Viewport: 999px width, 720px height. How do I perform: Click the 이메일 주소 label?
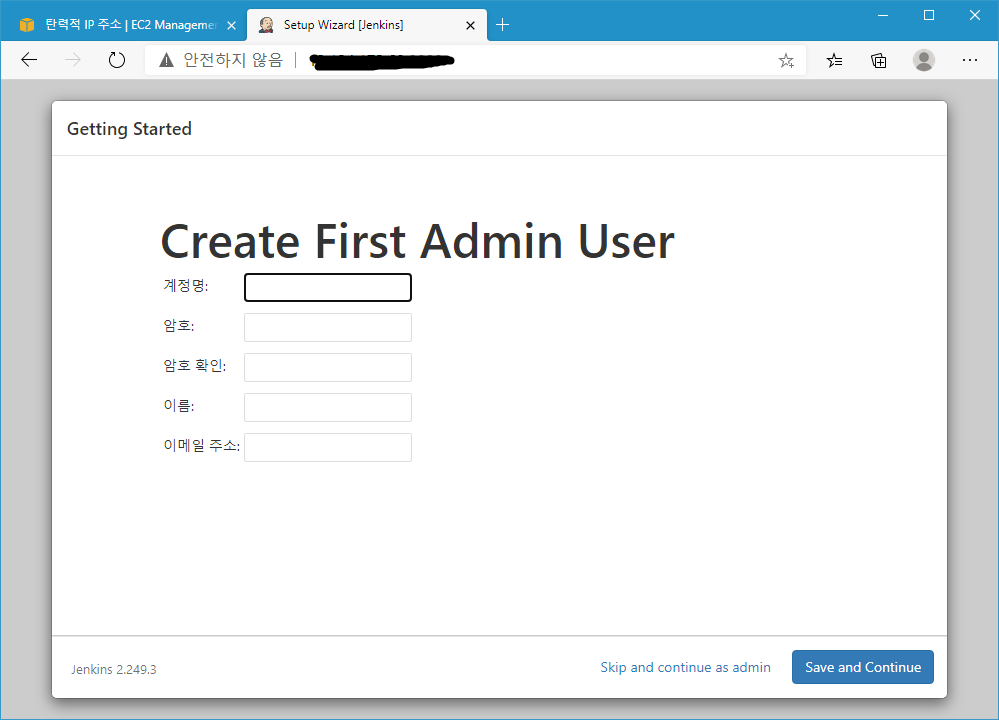pyautogui.click(x=201, y=445)
